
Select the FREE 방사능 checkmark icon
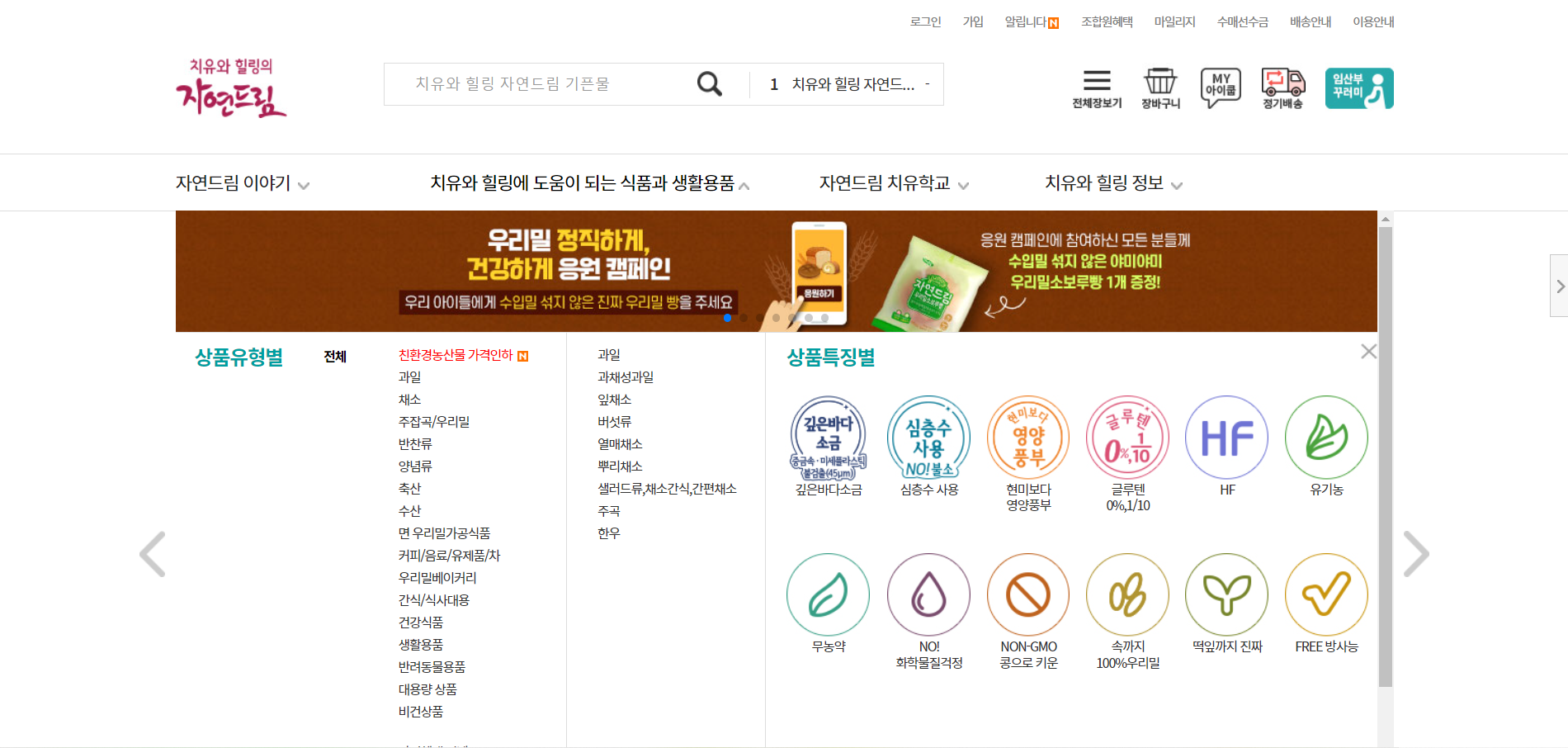pos(1326,594)
